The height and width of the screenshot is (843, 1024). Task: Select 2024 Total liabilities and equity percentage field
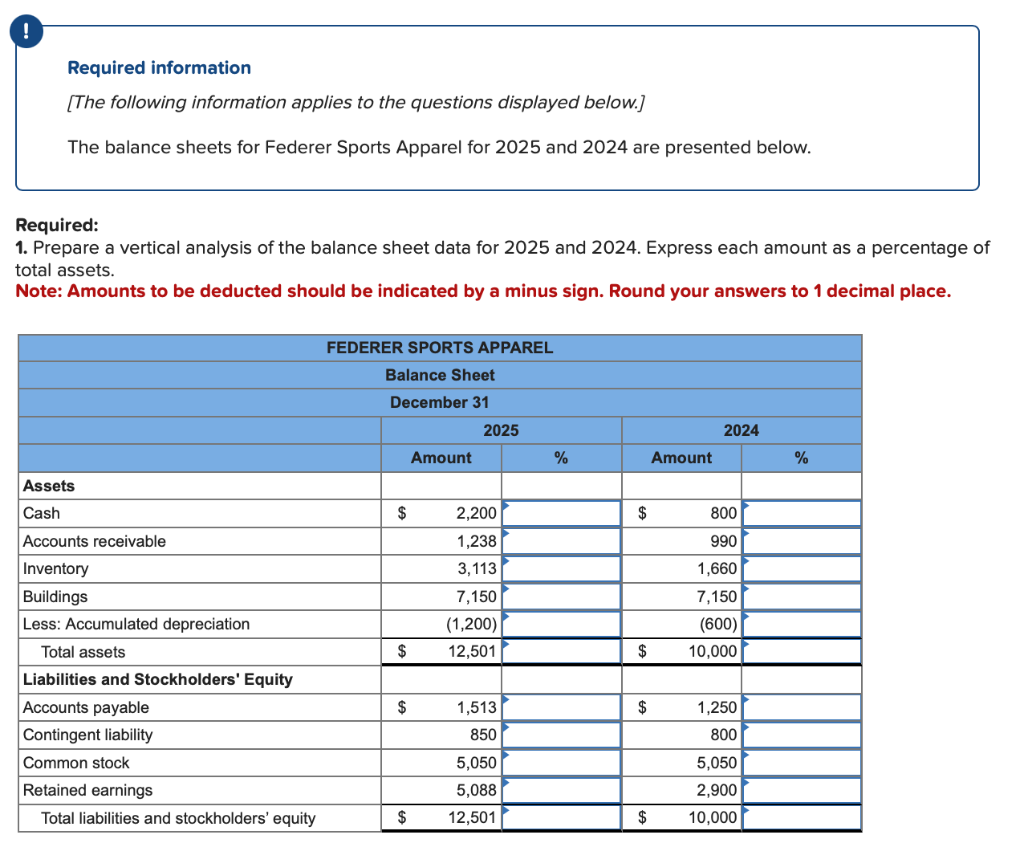coord(801,818)
